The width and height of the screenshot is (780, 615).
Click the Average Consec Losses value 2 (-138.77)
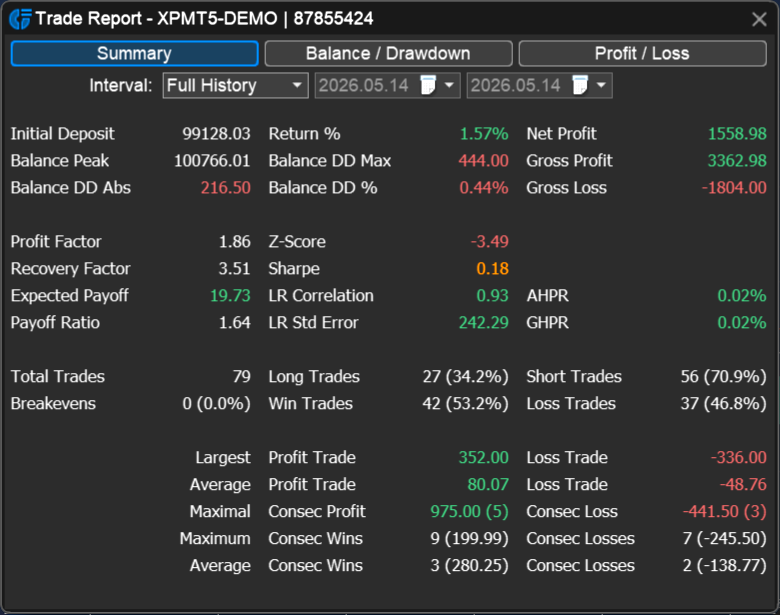tap(725, 565)
